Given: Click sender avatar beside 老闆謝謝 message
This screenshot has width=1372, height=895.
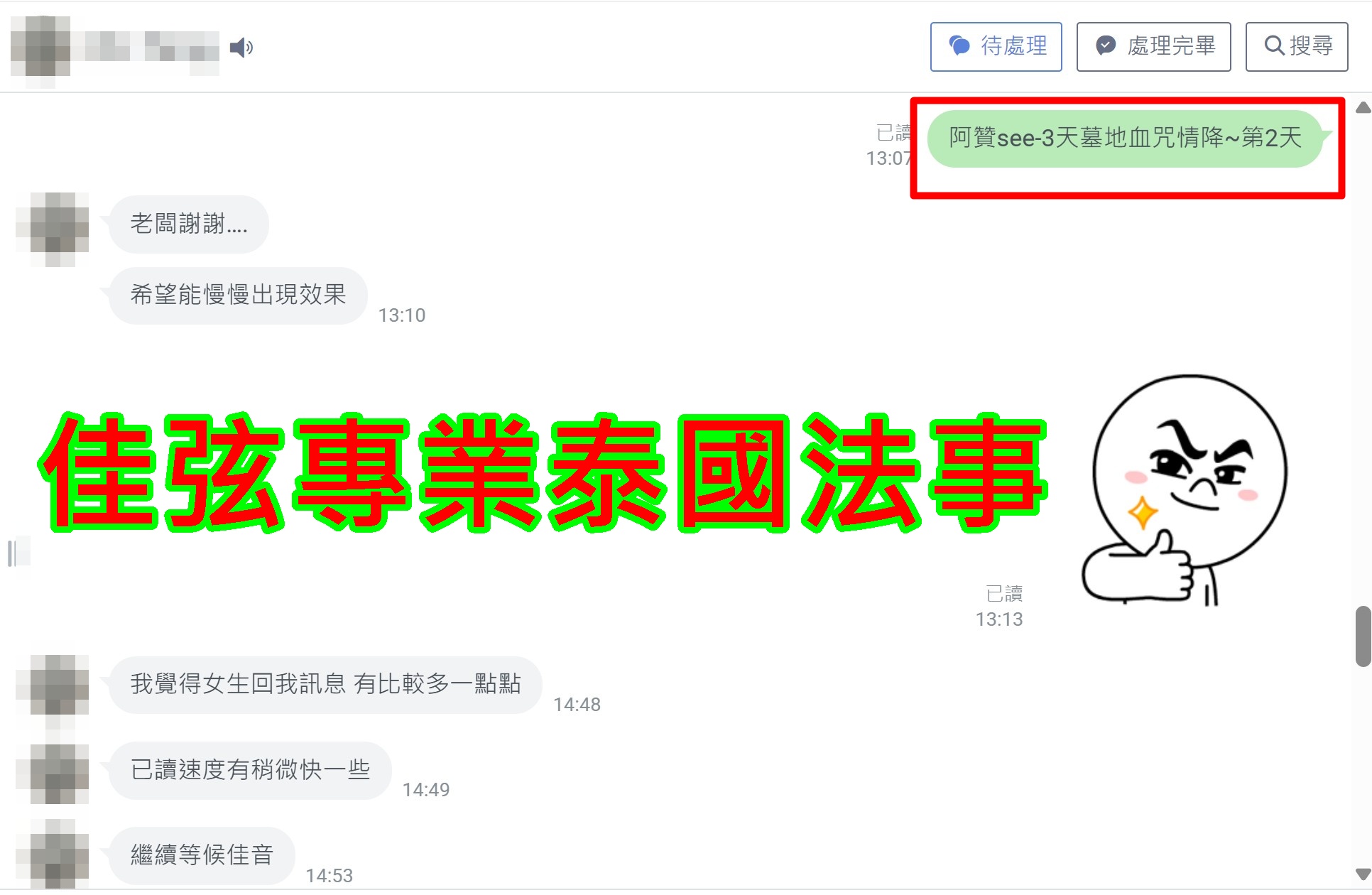Looking at the screenshot, I should (53, 229).
